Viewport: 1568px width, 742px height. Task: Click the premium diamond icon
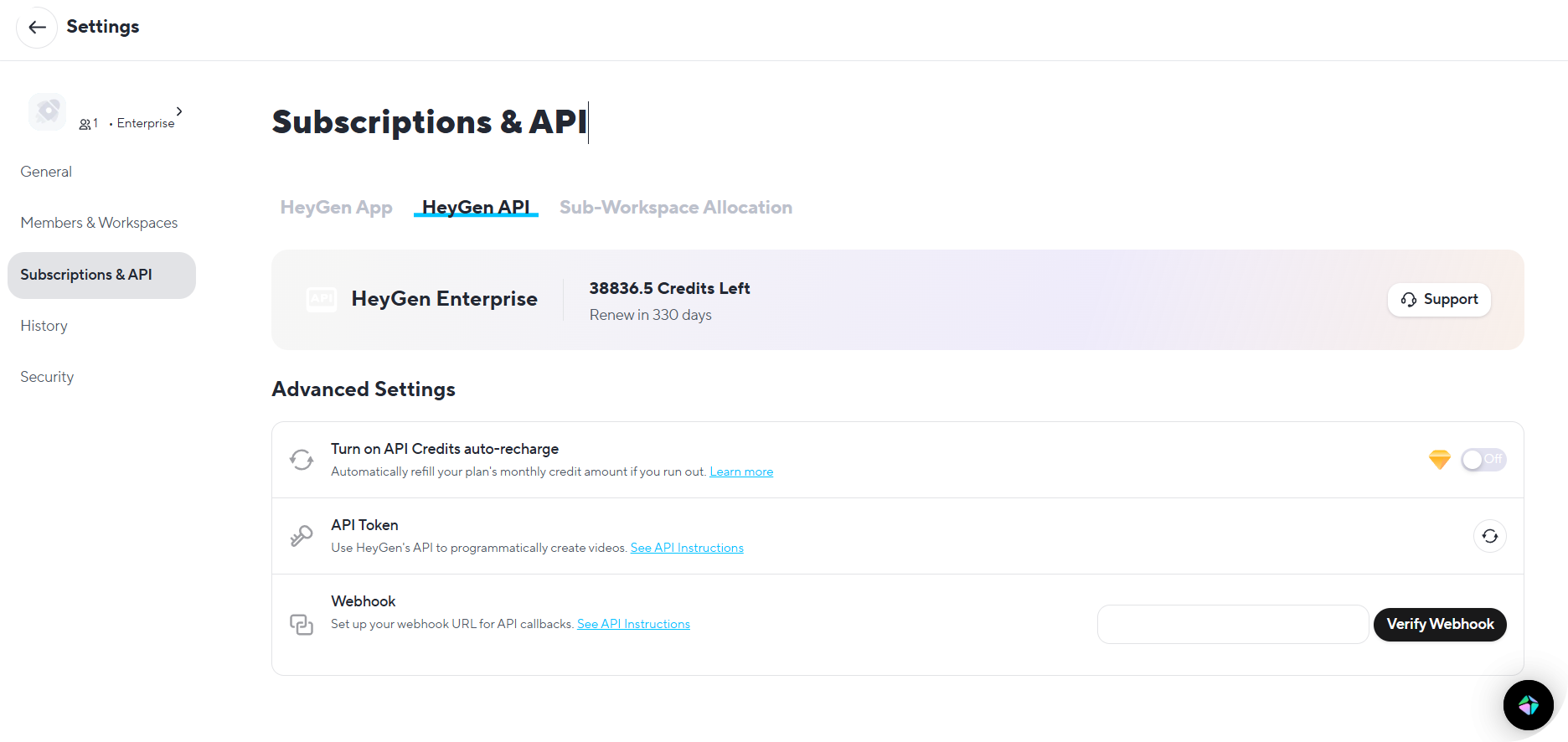1439,460
